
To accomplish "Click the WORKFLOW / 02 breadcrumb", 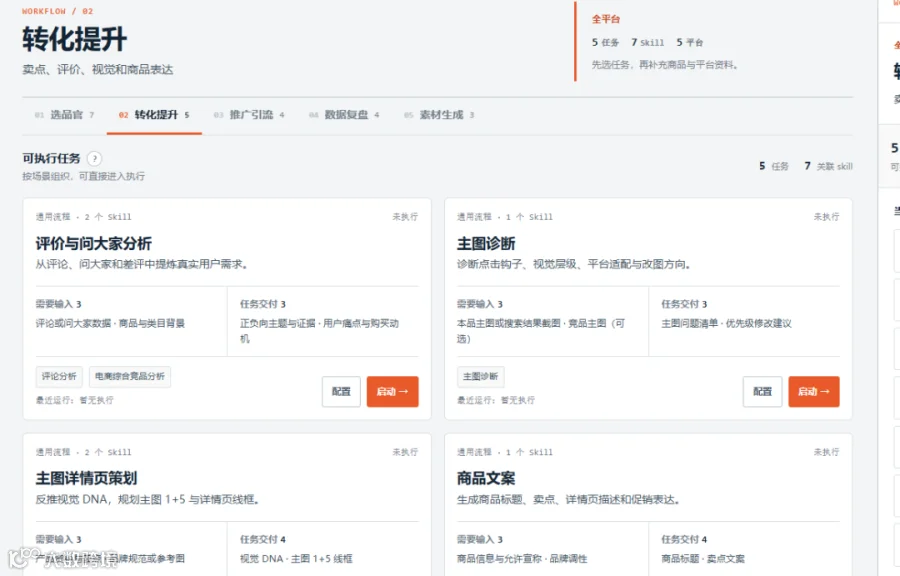I will (57, 11).
